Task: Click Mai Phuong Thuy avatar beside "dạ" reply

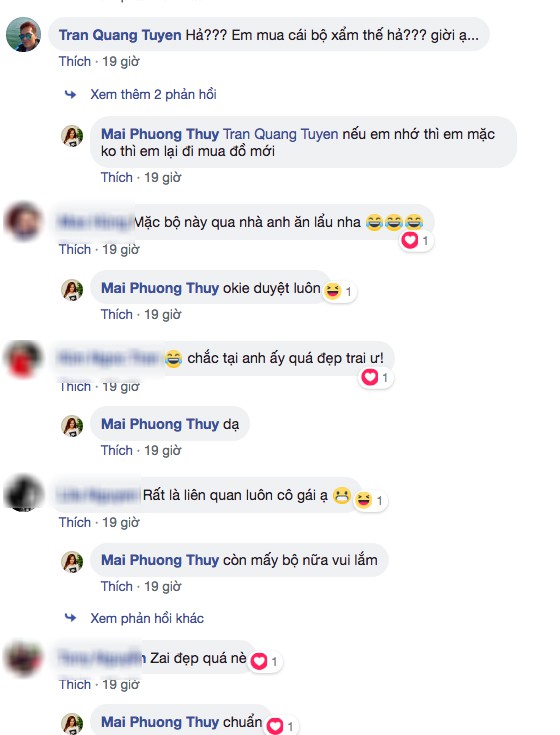Action: [x=72, y=426]
